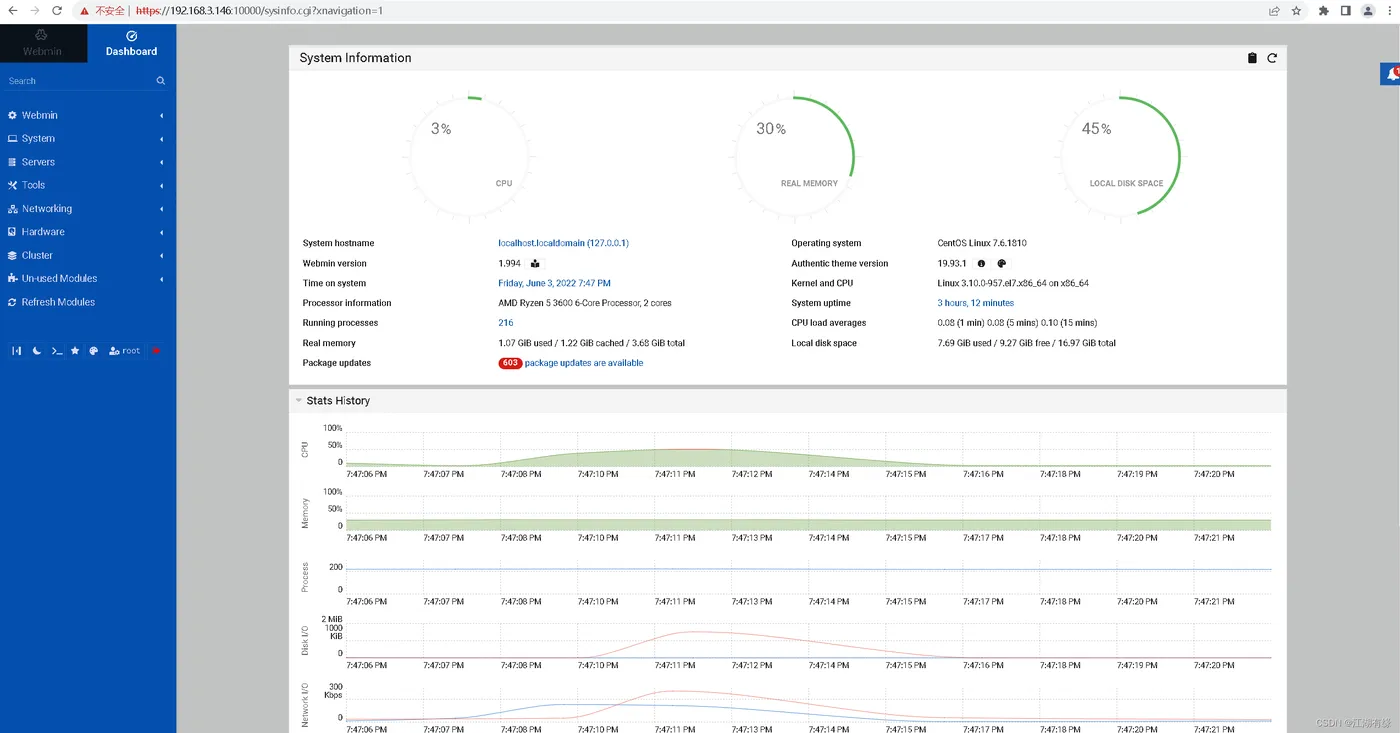The width and height of the screenshot is (1400, 733).
Task: Open the browser three-dot menu
Action: pyautogui.click(x=1389, y=11)
